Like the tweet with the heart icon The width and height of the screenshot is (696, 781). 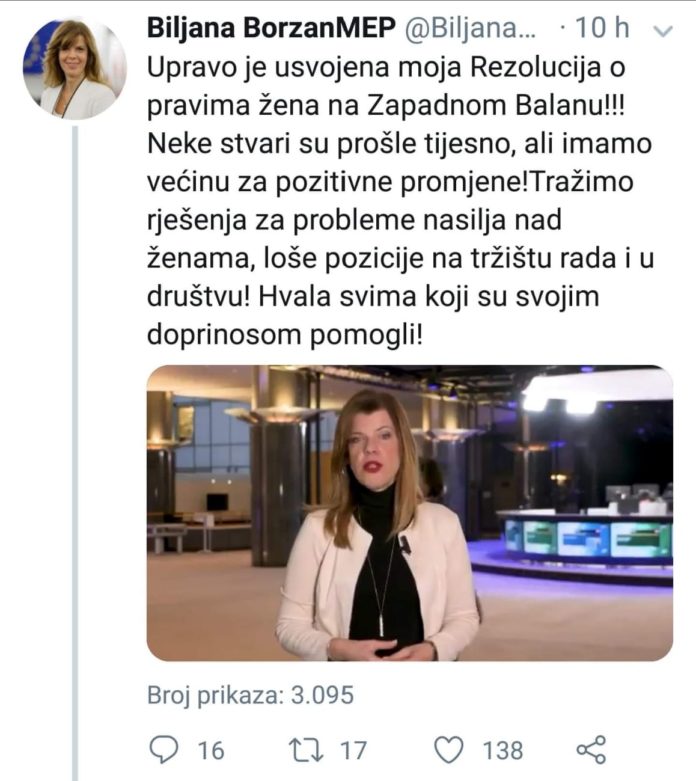(449, 749)
